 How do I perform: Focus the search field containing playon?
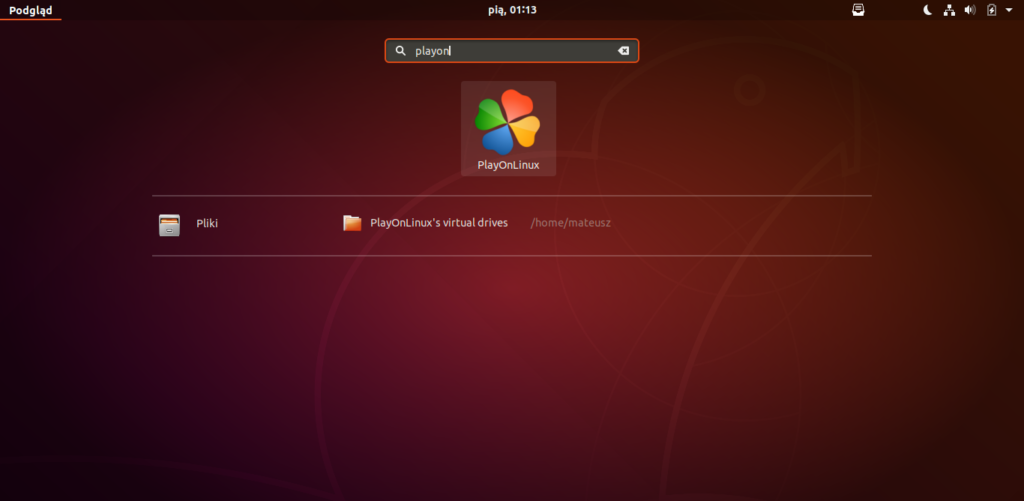(511, 50)
